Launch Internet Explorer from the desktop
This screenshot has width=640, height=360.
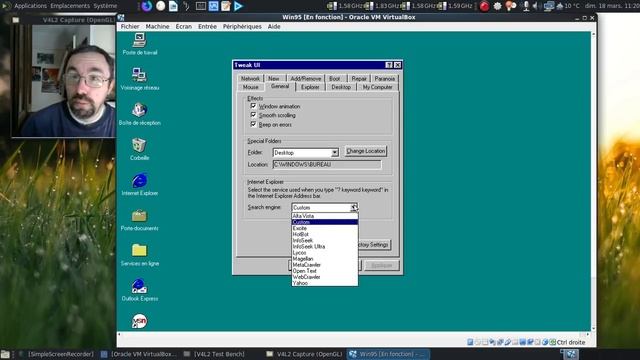pyautogui.click(x=140, y=183)
